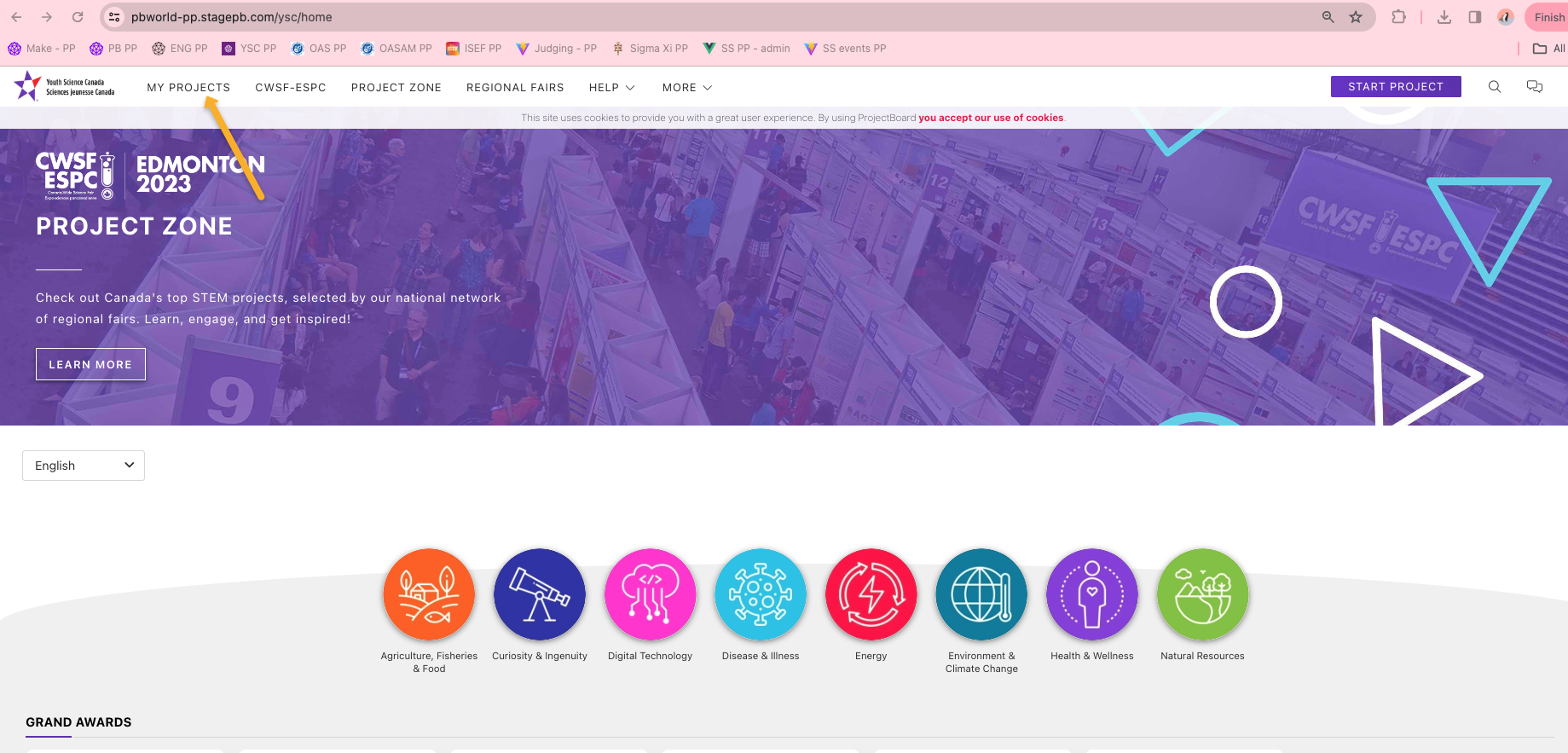Open the All bookmarks folder
Image resolution: width=1568 pixels, height=753 pixels.
(x=1548, y=49)
